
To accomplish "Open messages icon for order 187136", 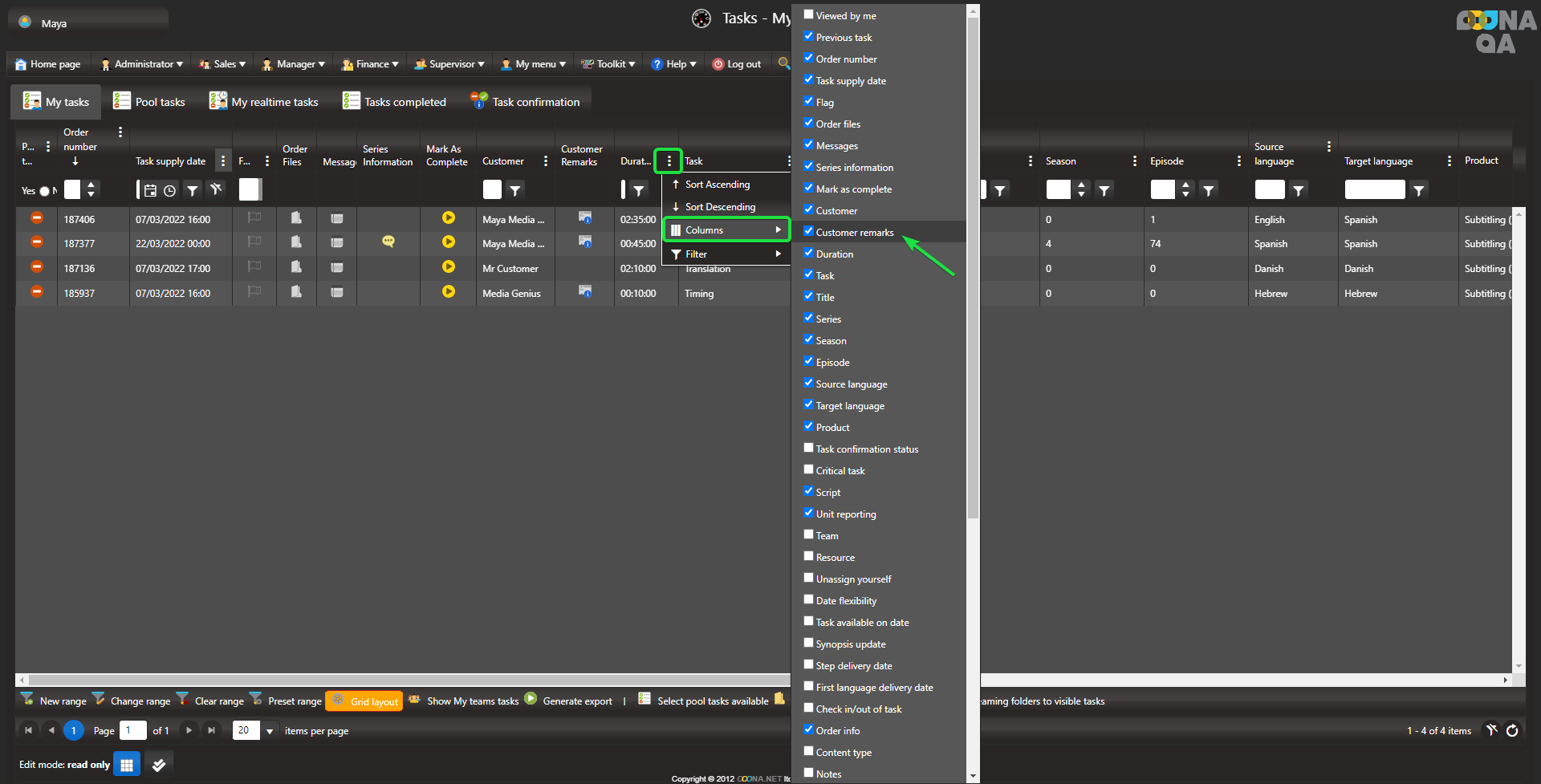I will click(x=337, y=268).
